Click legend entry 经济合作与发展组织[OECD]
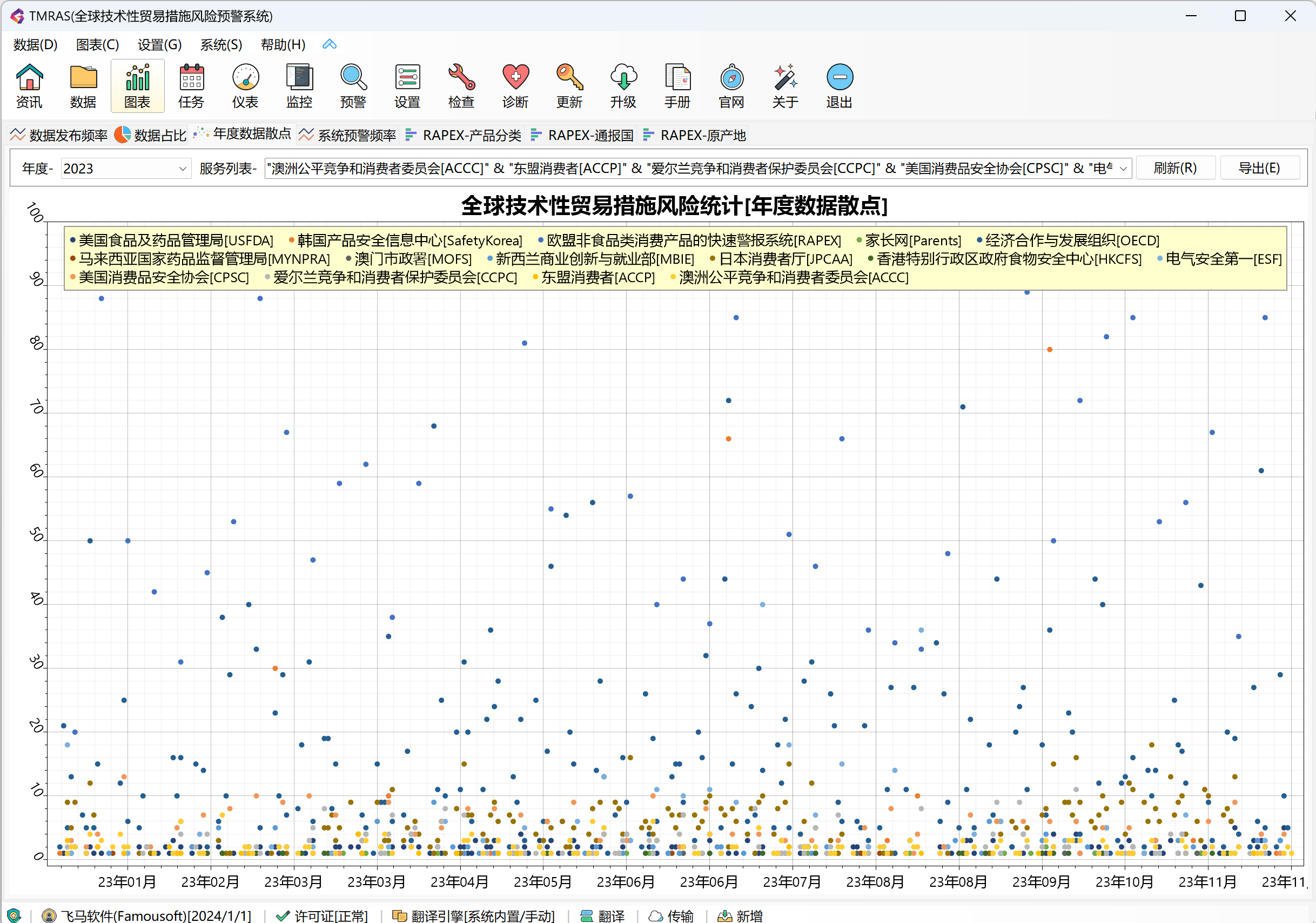Viewport: 1316px width, 923px height. (x=1068, y=239)
